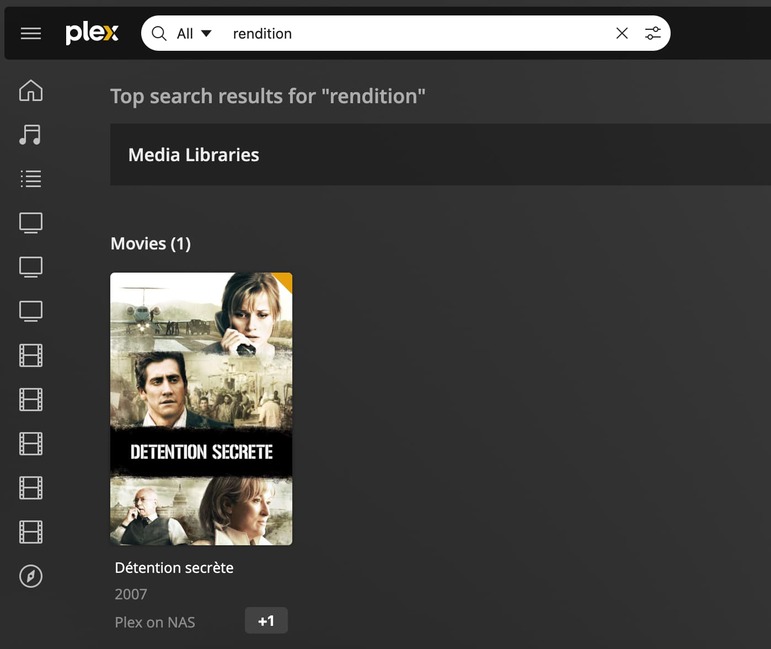Image resolution: width=771 pixels, height=649 pixels.
Task: Select the Media Libraries section header
Action: click(x=194, y=155)
